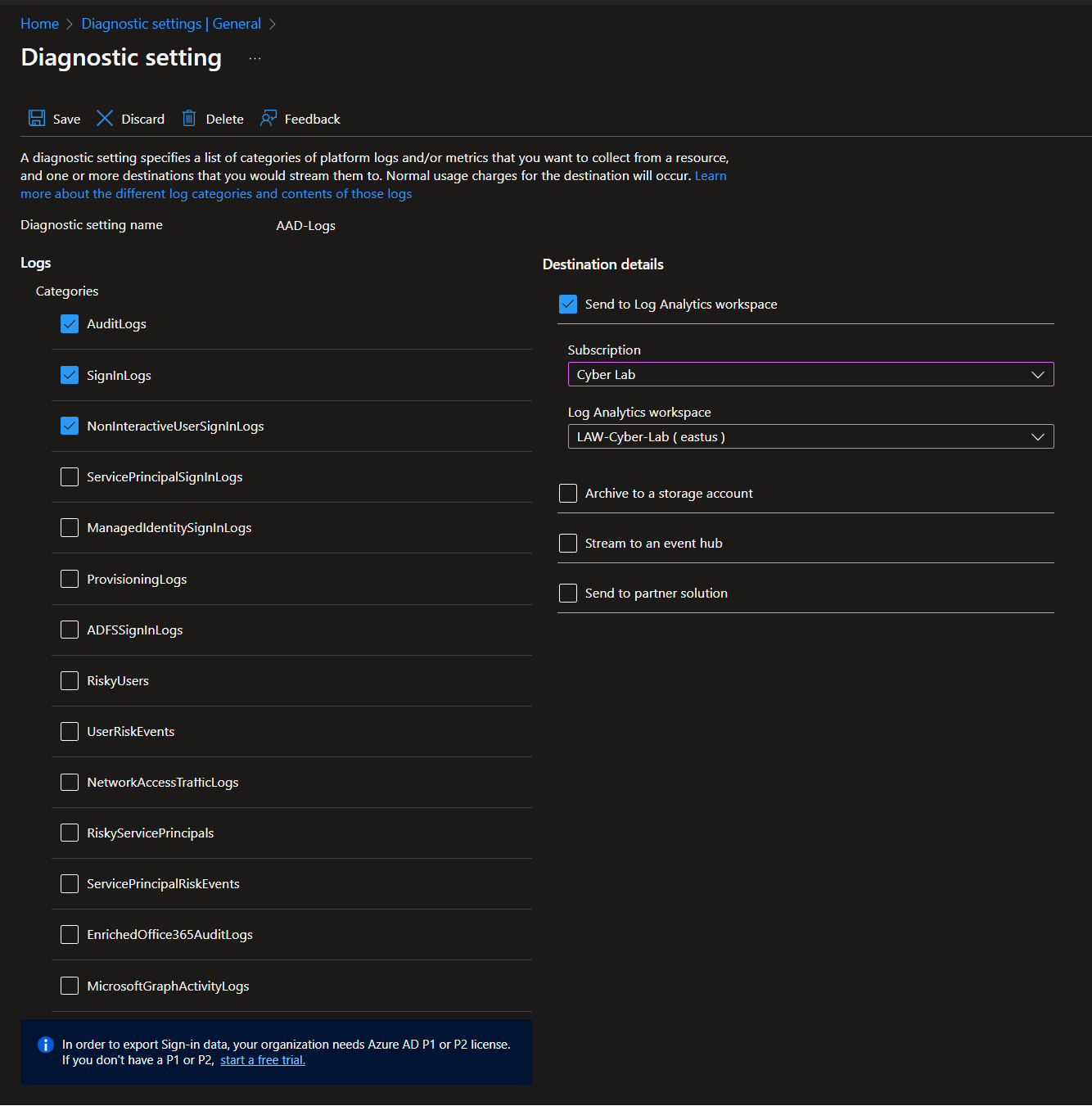Expand the Subscription dropdown showing Cyber Lab
Image resolution: width=1092 pixels, height=1106 pixels.
pyautogui.click(x=810, y=374)
